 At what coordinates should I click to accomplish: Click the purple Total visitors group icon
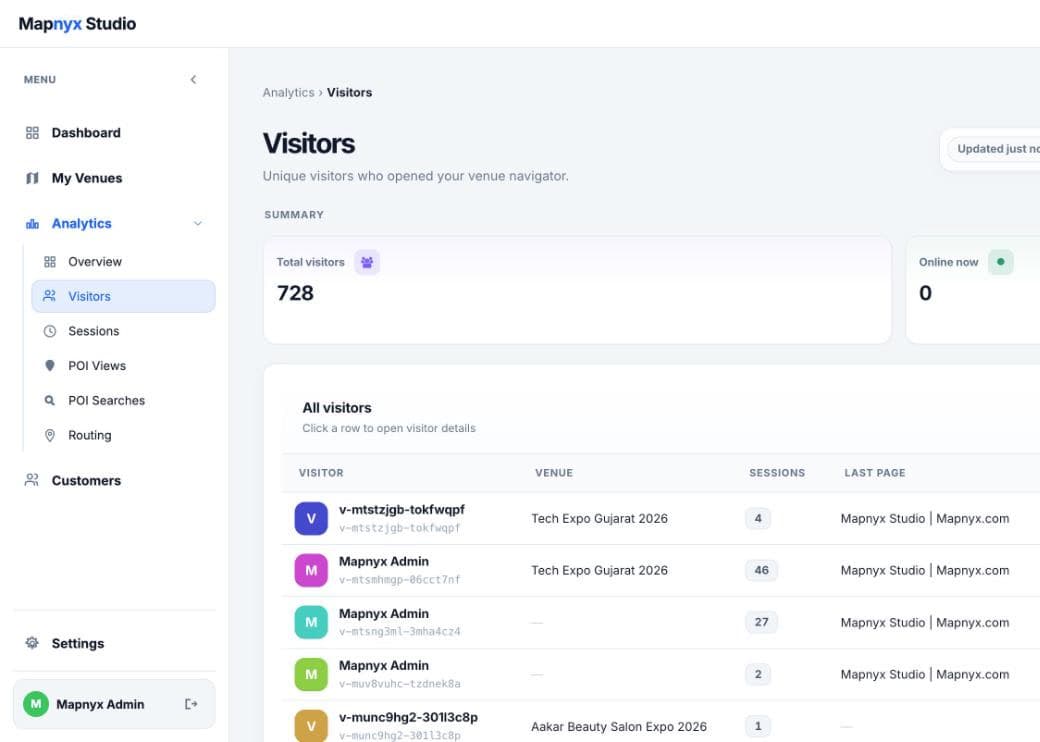(367, 262)
